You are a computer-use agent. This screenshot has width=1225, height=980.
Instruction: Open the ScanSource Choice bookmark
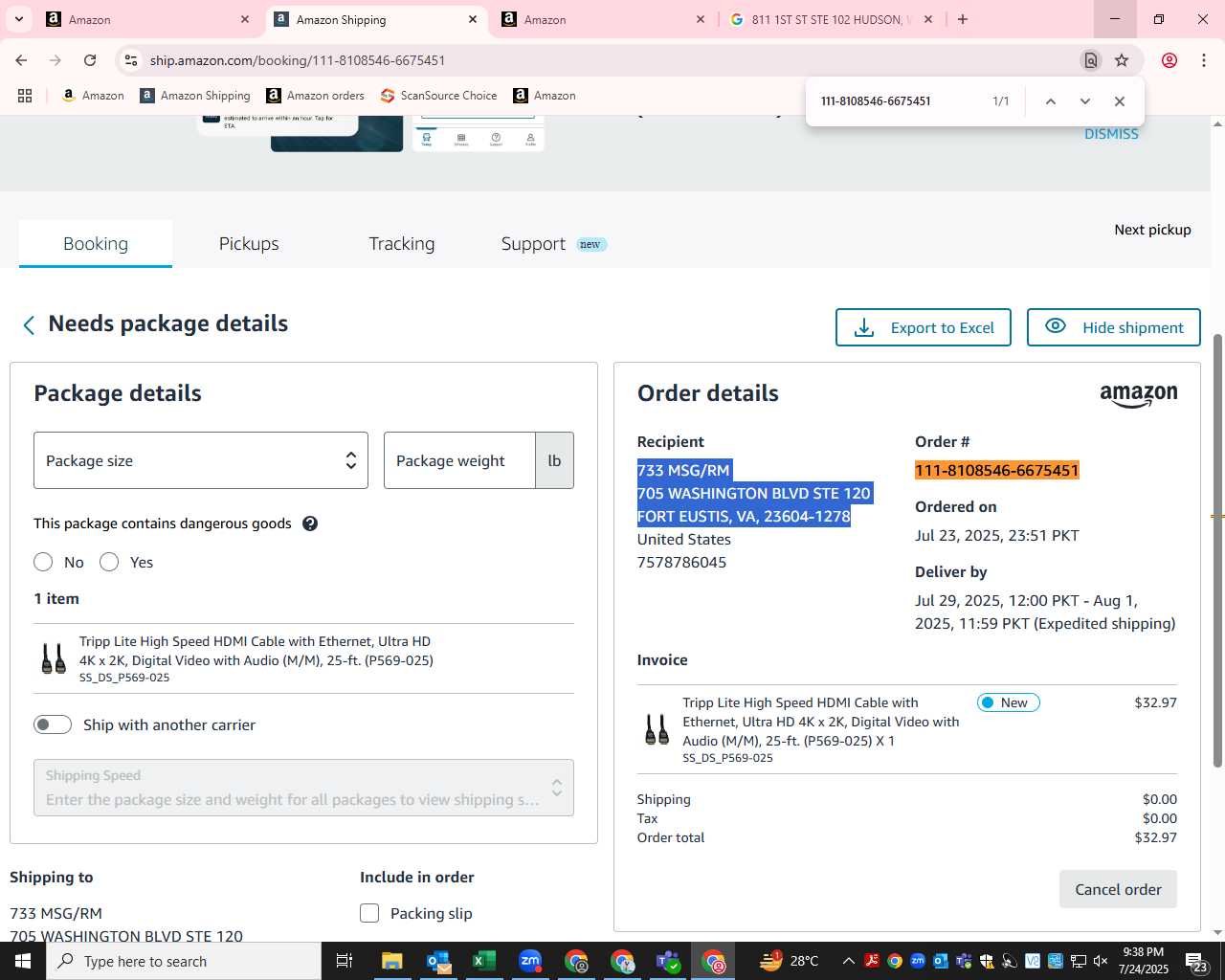438,96
